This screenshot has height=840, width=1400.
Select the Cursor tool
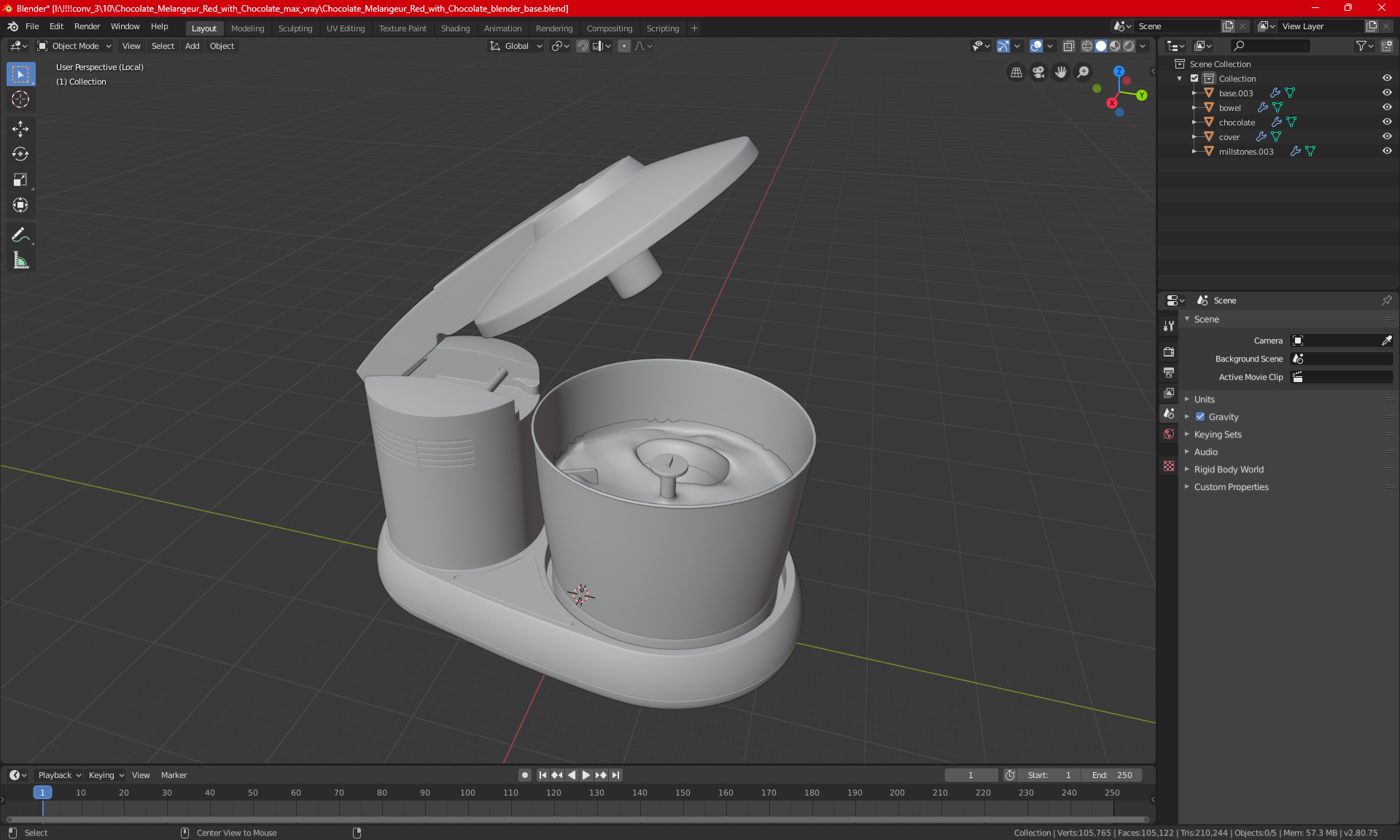[x=20, y=99]
